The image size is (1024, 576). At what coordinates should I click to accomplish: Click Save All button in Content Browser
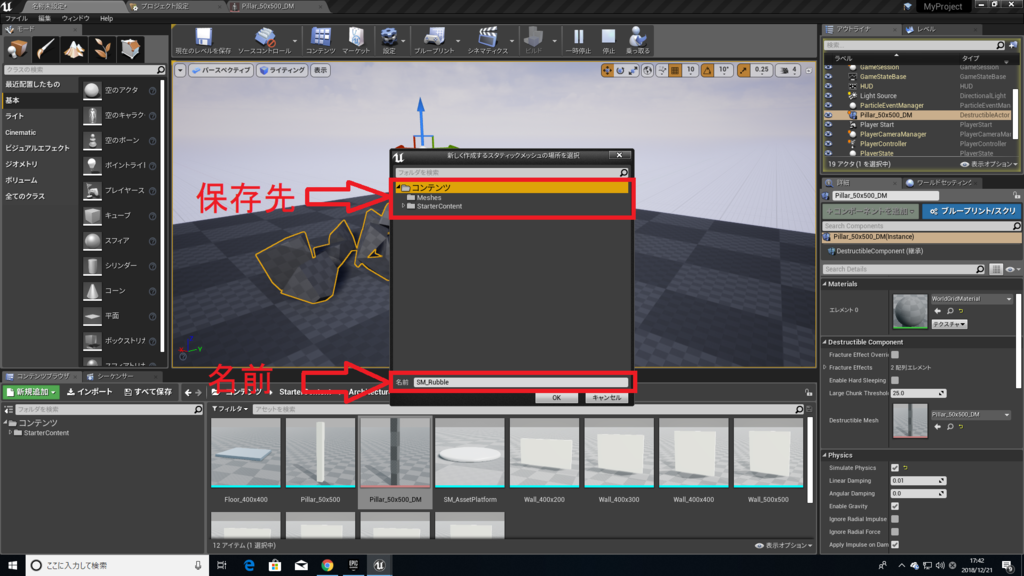pos(148,392)
